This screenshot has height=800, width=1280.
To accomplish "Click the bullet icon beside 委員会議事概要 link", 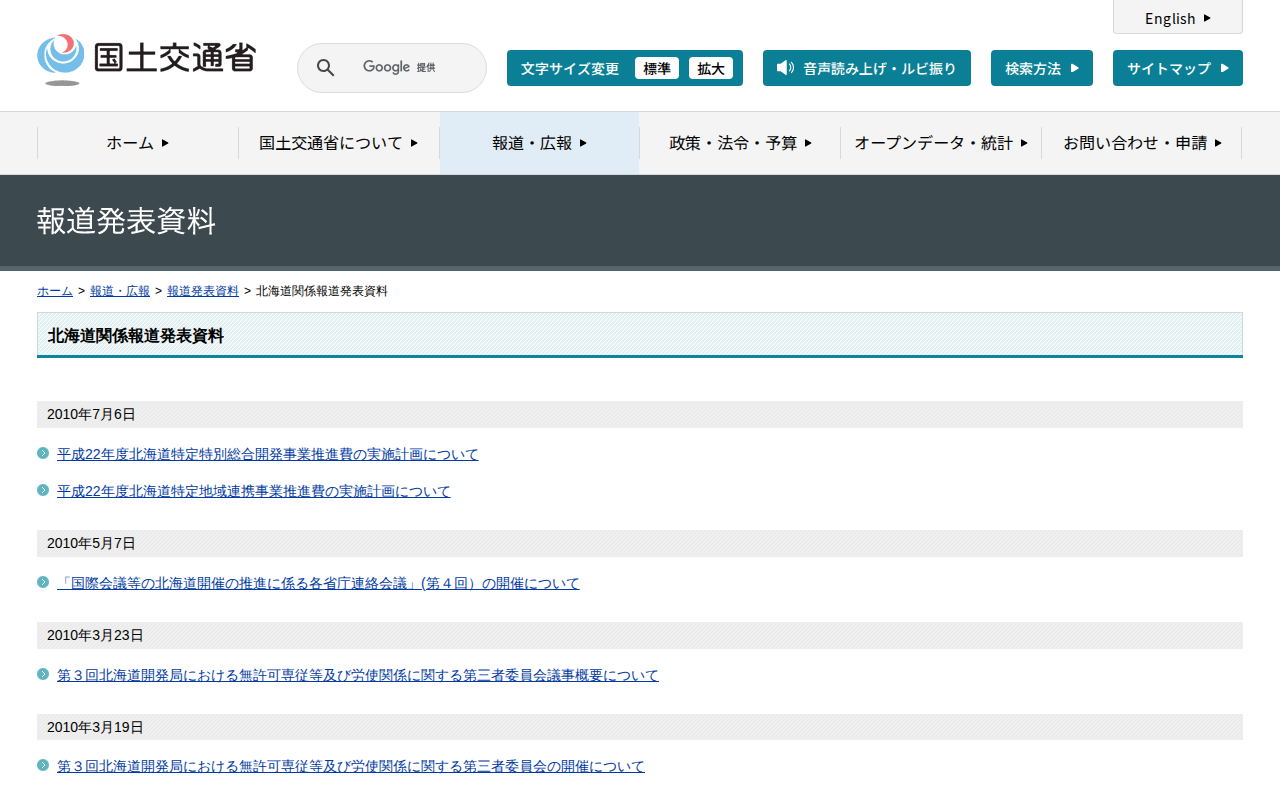I will 43,674.
